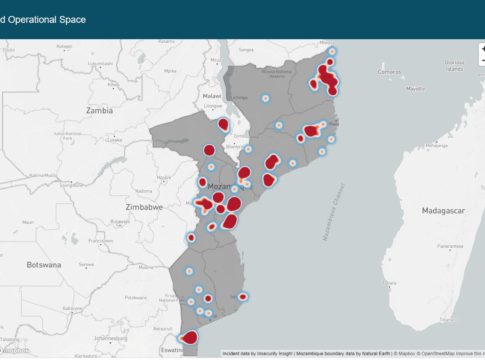Click the Mozambique Channel water label
This screenshot has width=485, height=360.
[x=333, y=212]
